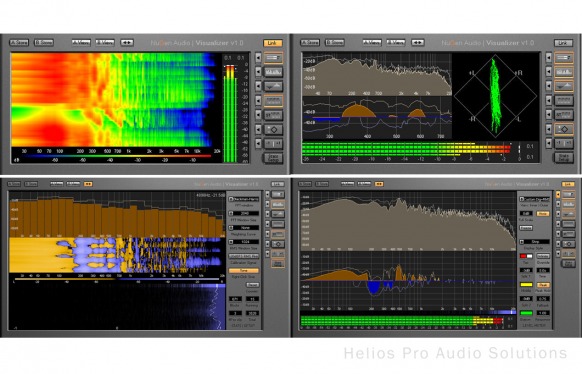Select level meter icon in bottom-right window
The height and width of the screenshot is (374, 582).
pos(568,194)
